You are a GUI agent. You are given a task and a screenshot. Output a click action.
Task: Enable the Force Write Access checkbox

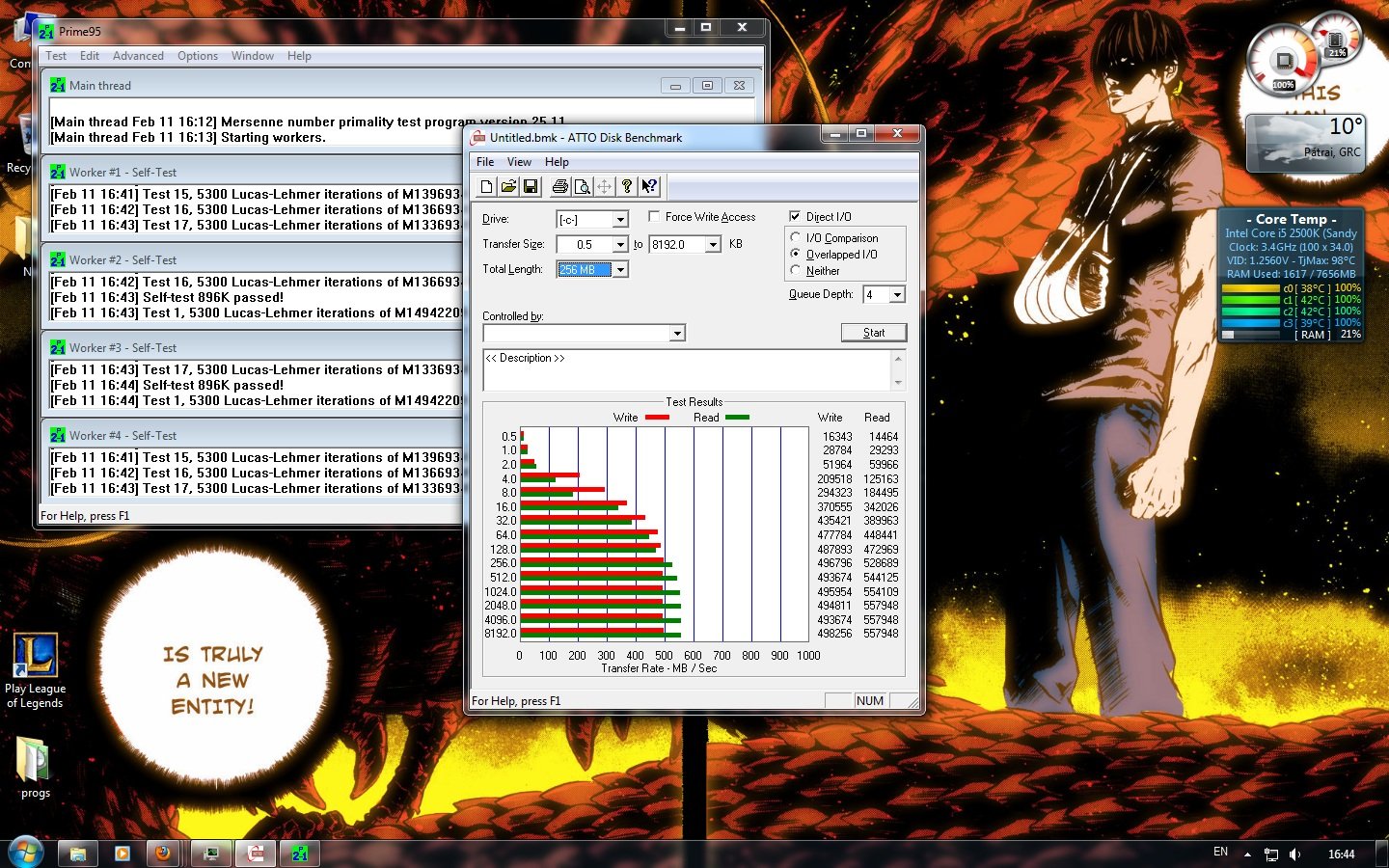(655, 217)
